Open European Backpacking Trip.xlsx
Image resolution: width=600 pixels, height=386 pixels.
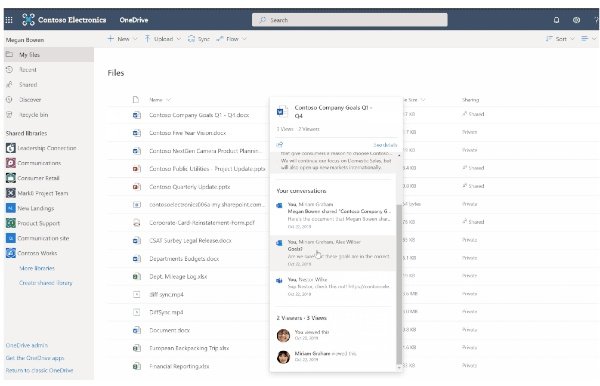tap(189, 348)
